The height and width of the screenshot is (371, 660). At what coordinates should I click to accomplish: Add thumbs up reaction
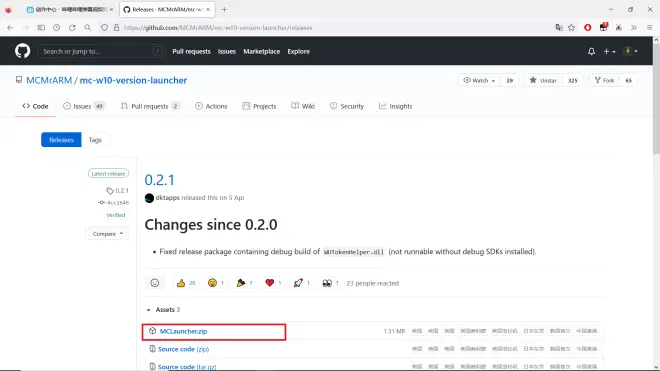pyautogui.click(x=186, y=283)
